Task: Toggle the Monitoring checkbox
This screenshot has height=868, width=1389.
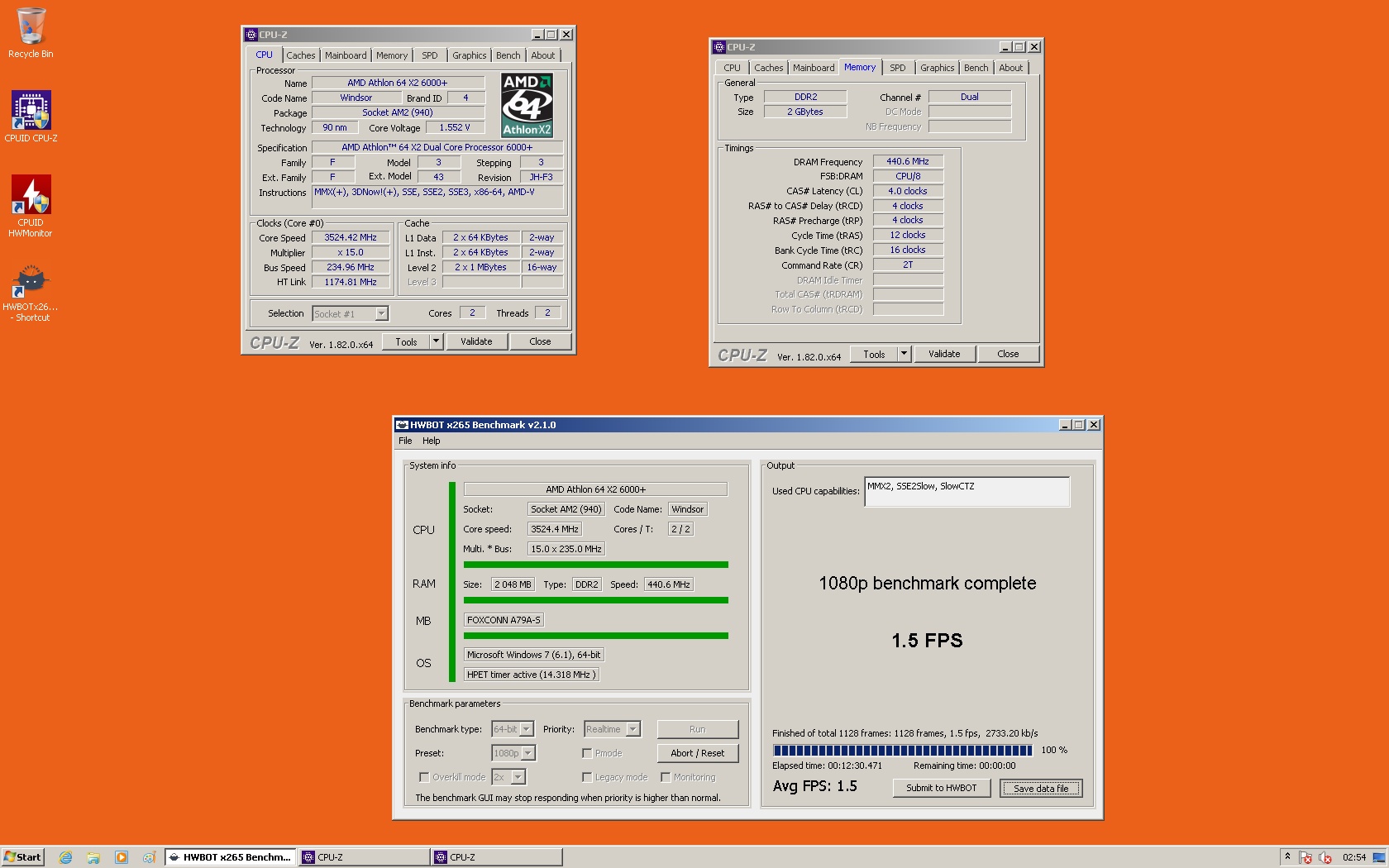Action: point(666,777)
